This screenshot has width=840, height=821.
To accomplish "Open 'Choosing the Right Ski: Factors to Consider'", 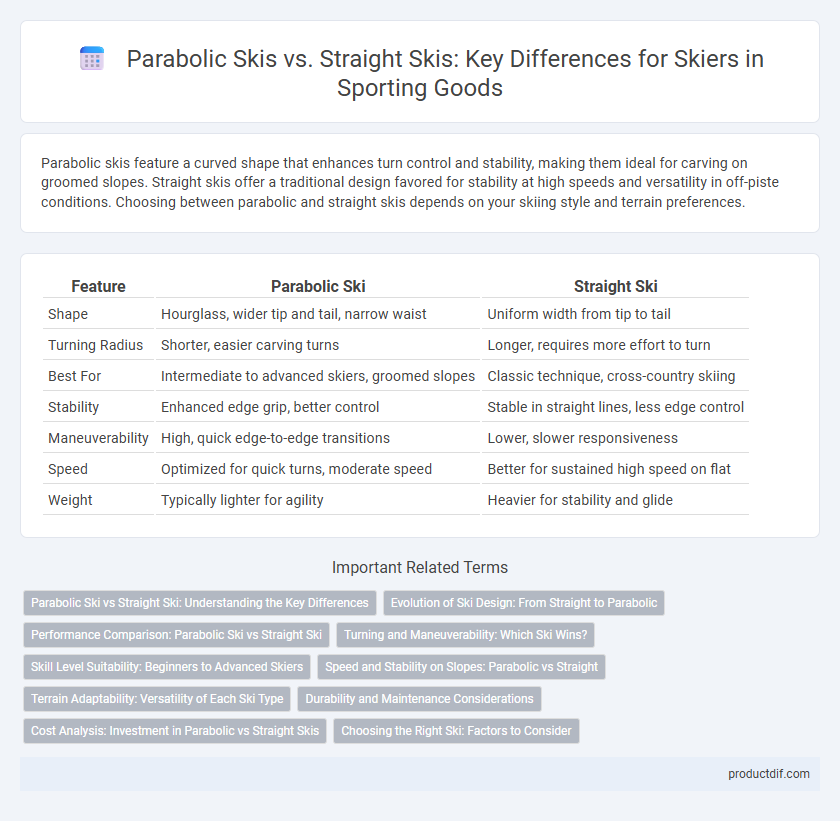I will point(456,730).
